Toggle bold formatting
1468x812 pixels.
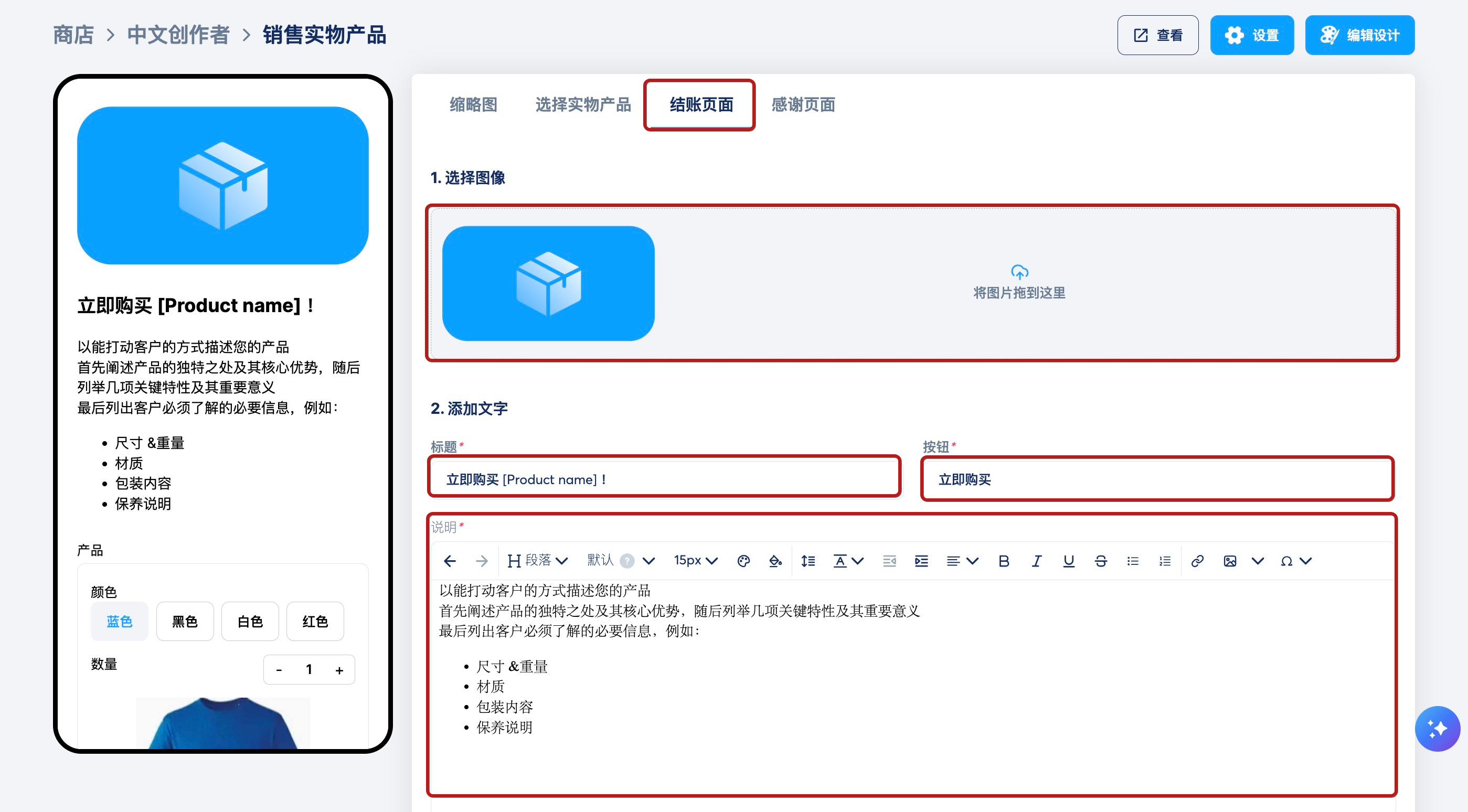click(x=1004, y=561)
